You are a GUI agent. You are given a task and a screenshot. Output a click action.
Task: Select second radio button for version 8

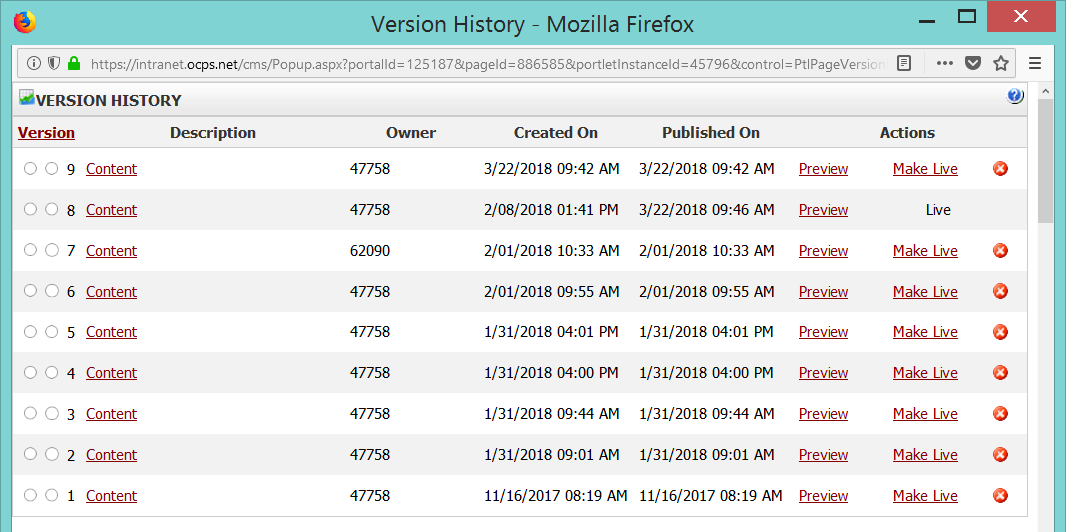[x=52, y=210]
